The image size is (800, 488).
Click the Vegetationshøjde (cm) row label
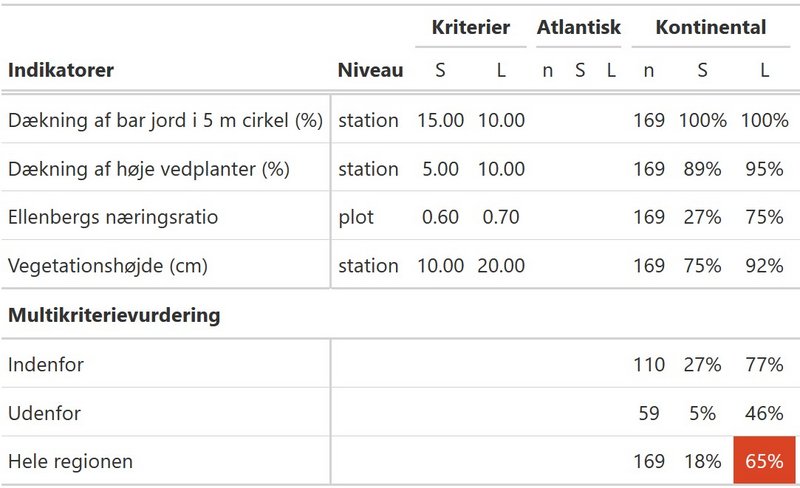(108, 266)
